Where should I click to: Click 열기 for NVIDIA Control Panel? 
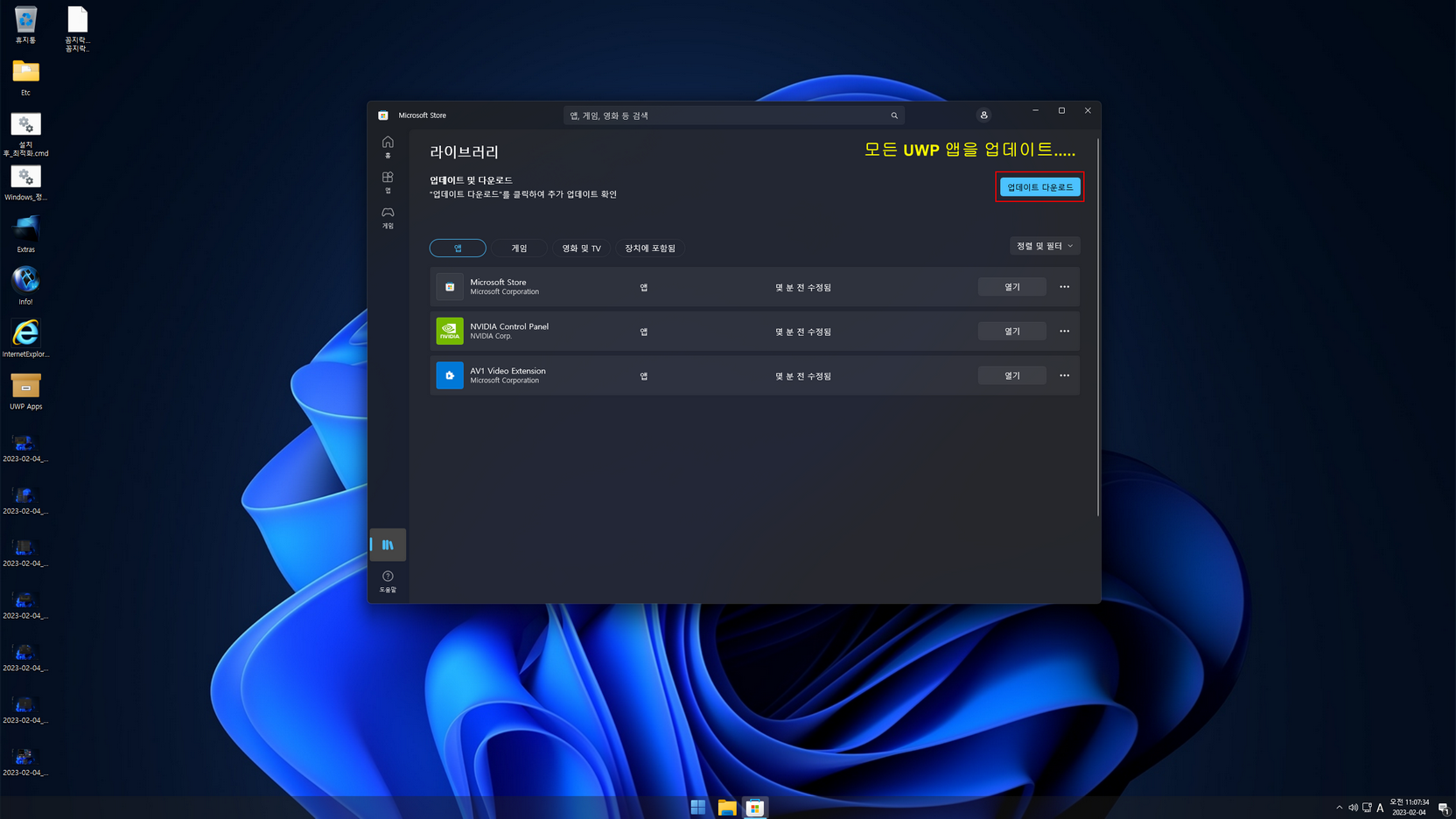[1011, 331]
